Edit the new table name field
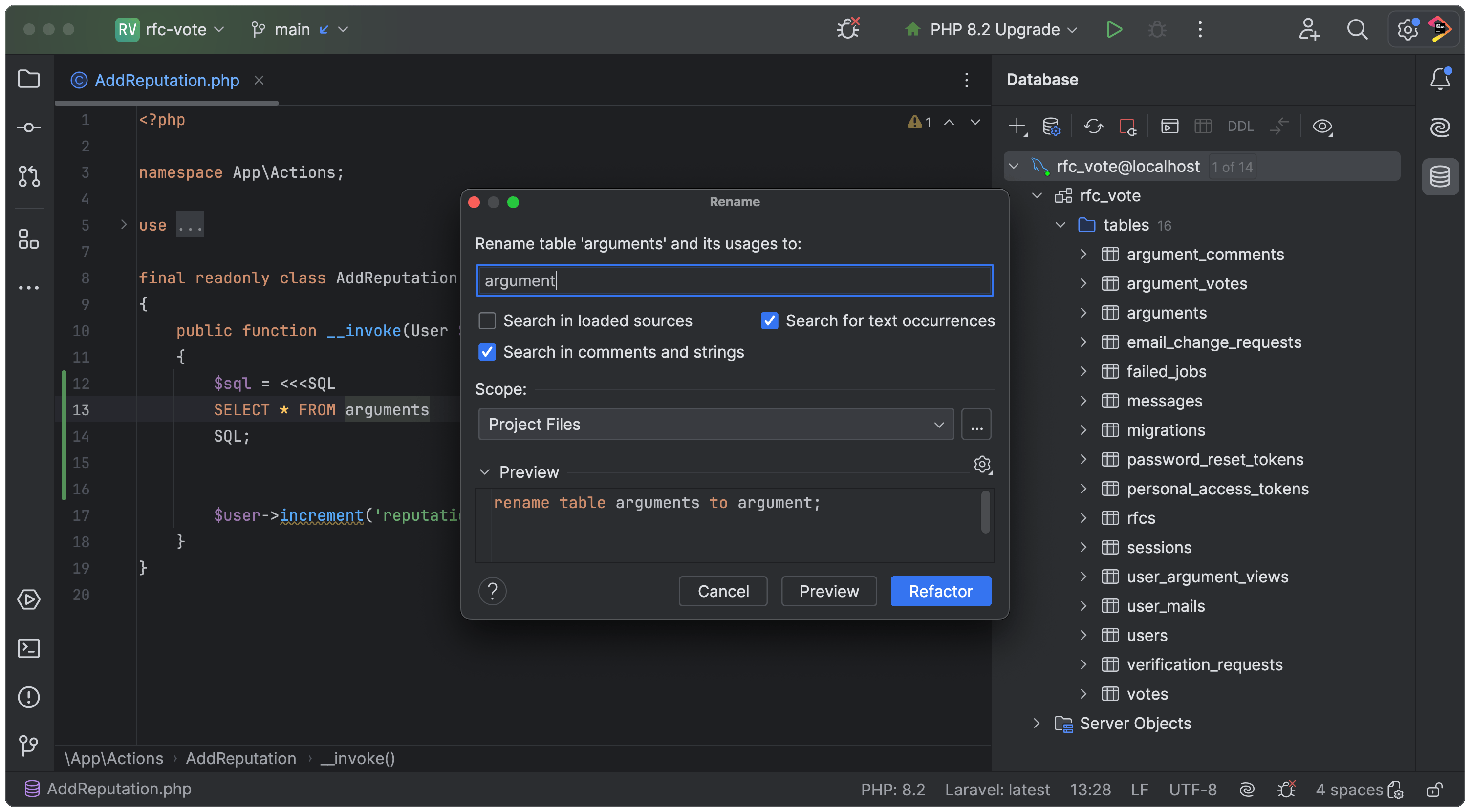Screen dimensions: 1472x812 pos(734,280)
